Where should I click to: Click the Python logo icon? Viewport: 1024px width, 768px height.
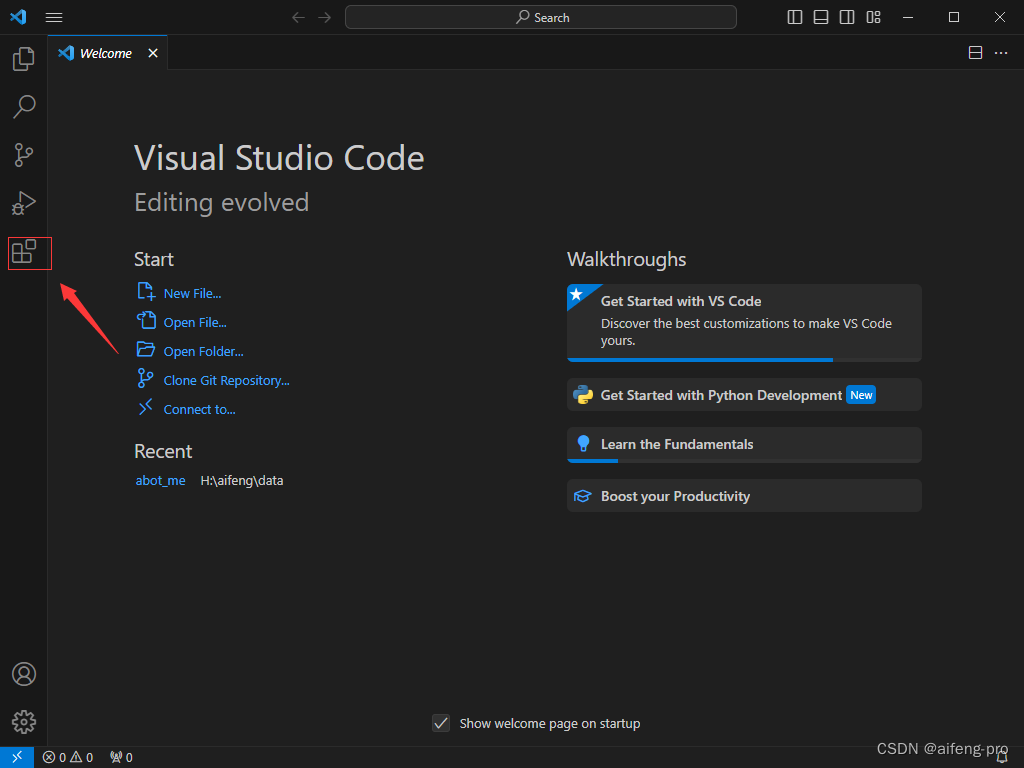583,394
